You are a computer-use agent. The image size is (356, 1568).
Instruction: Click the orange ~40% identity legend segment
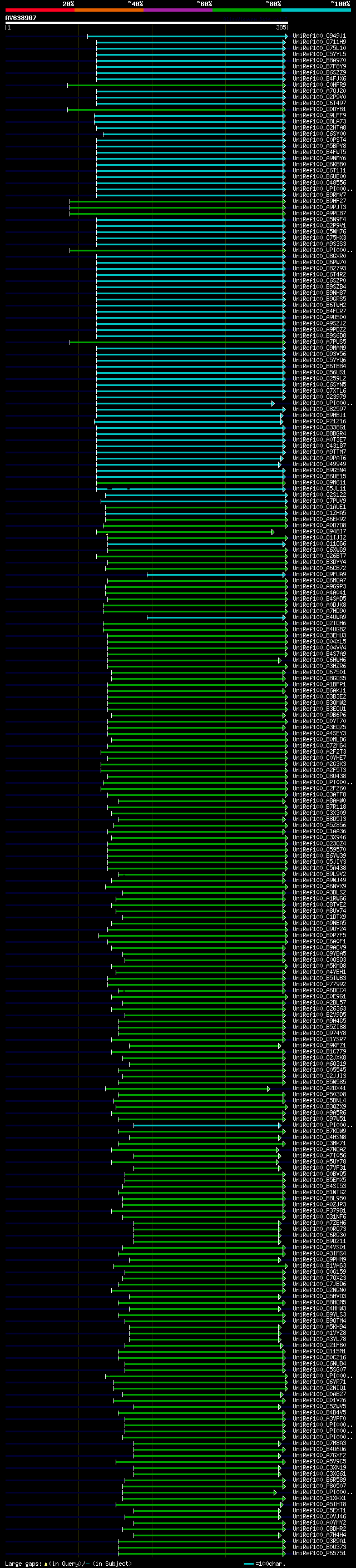pos(109,10)
